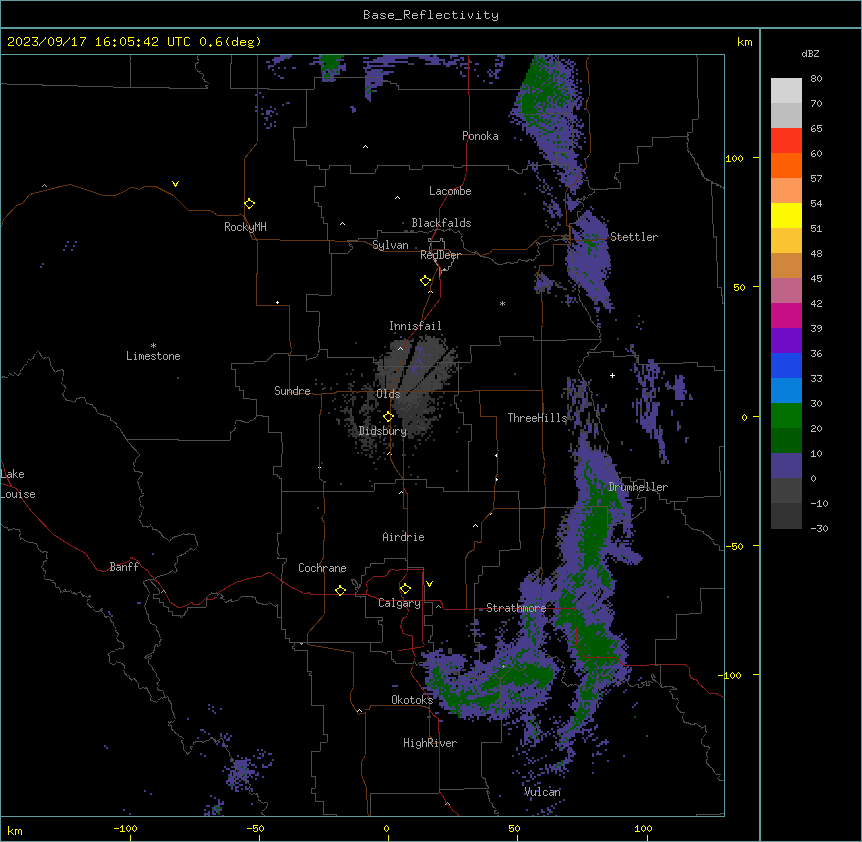Click the Airdrie city label

coord(403,537)
